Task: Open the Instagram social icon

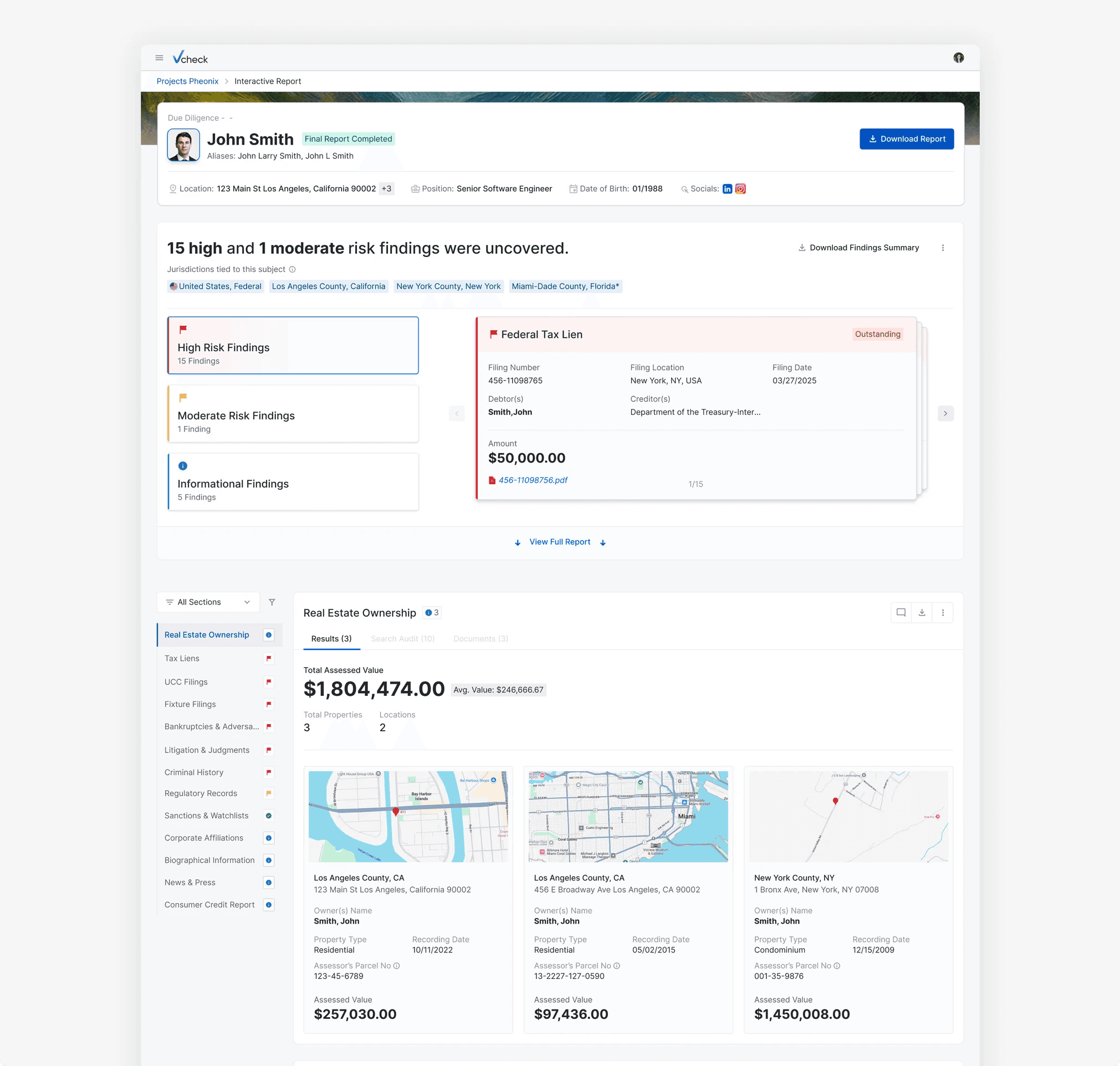Action: click(x=740, y=188)
